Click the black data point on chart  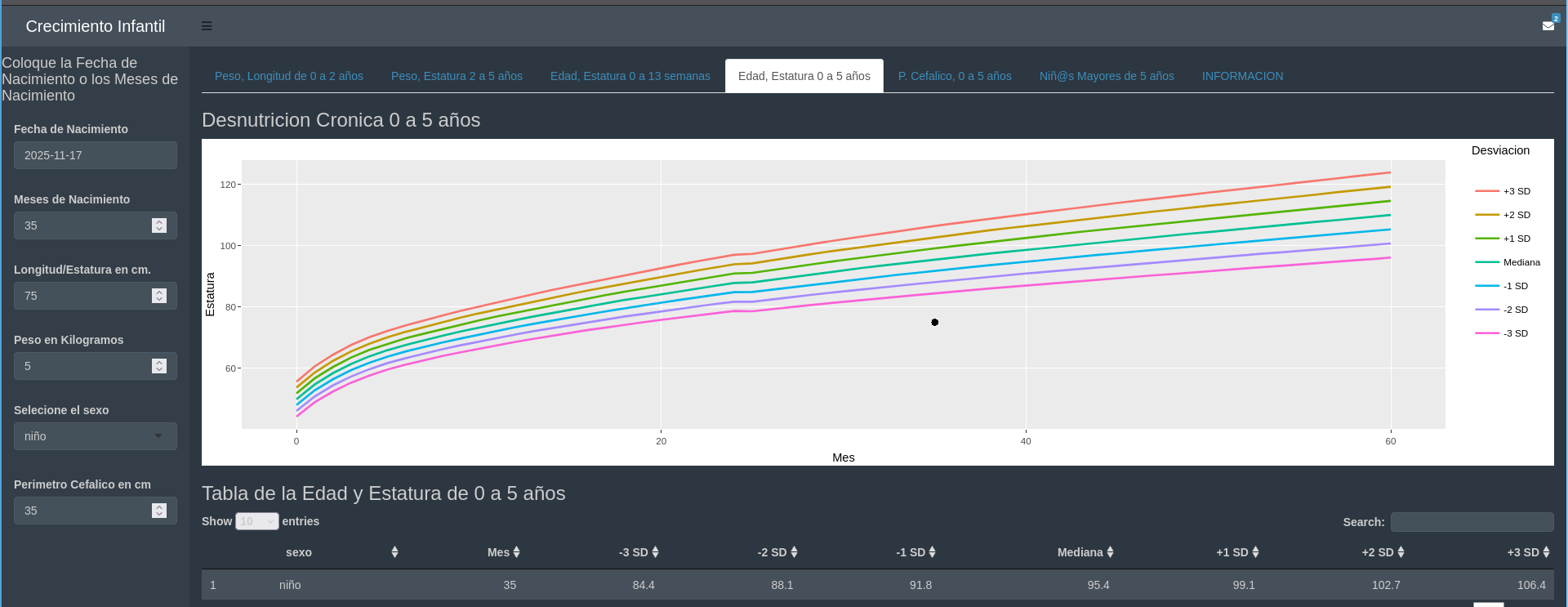[934, 323]
